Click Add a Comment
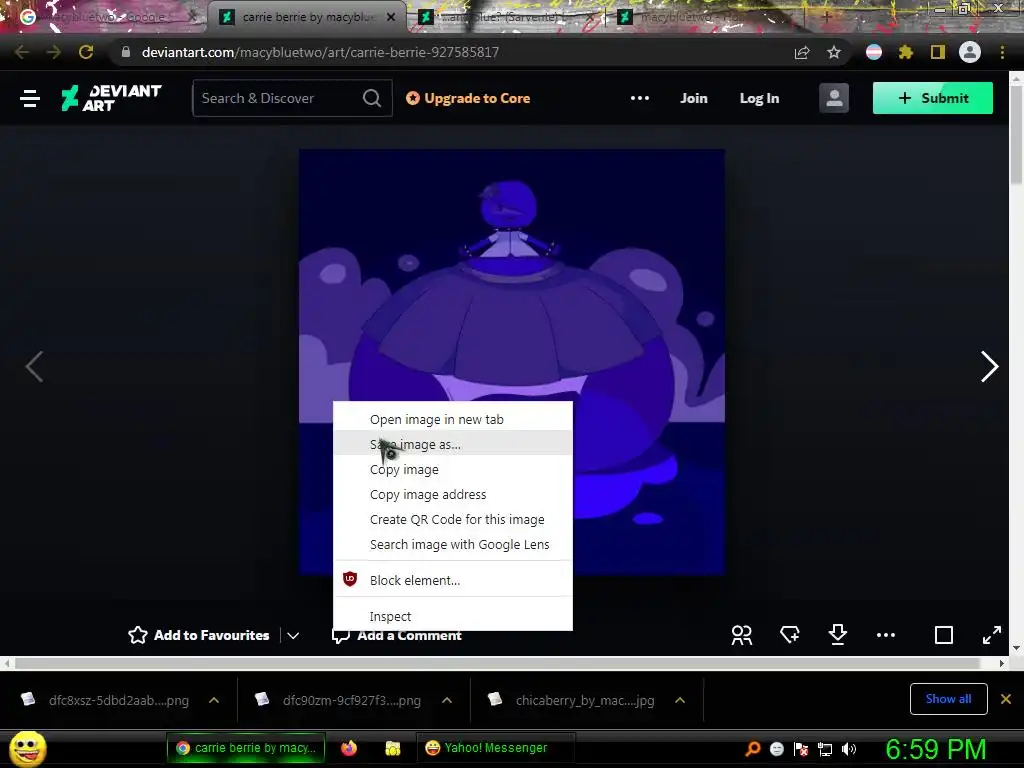 click(x=396, y=635)
